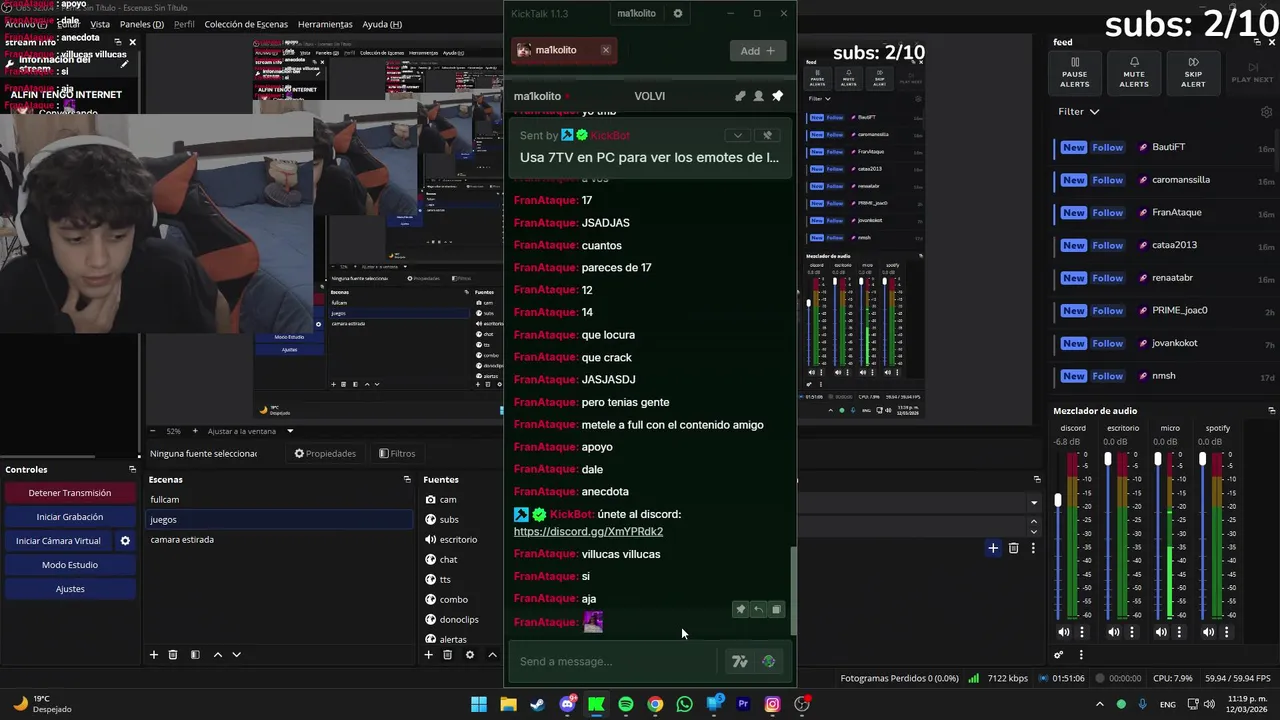
Task: Use the KickTalk chat scrollbar
Action: click(x=794, y=590)
